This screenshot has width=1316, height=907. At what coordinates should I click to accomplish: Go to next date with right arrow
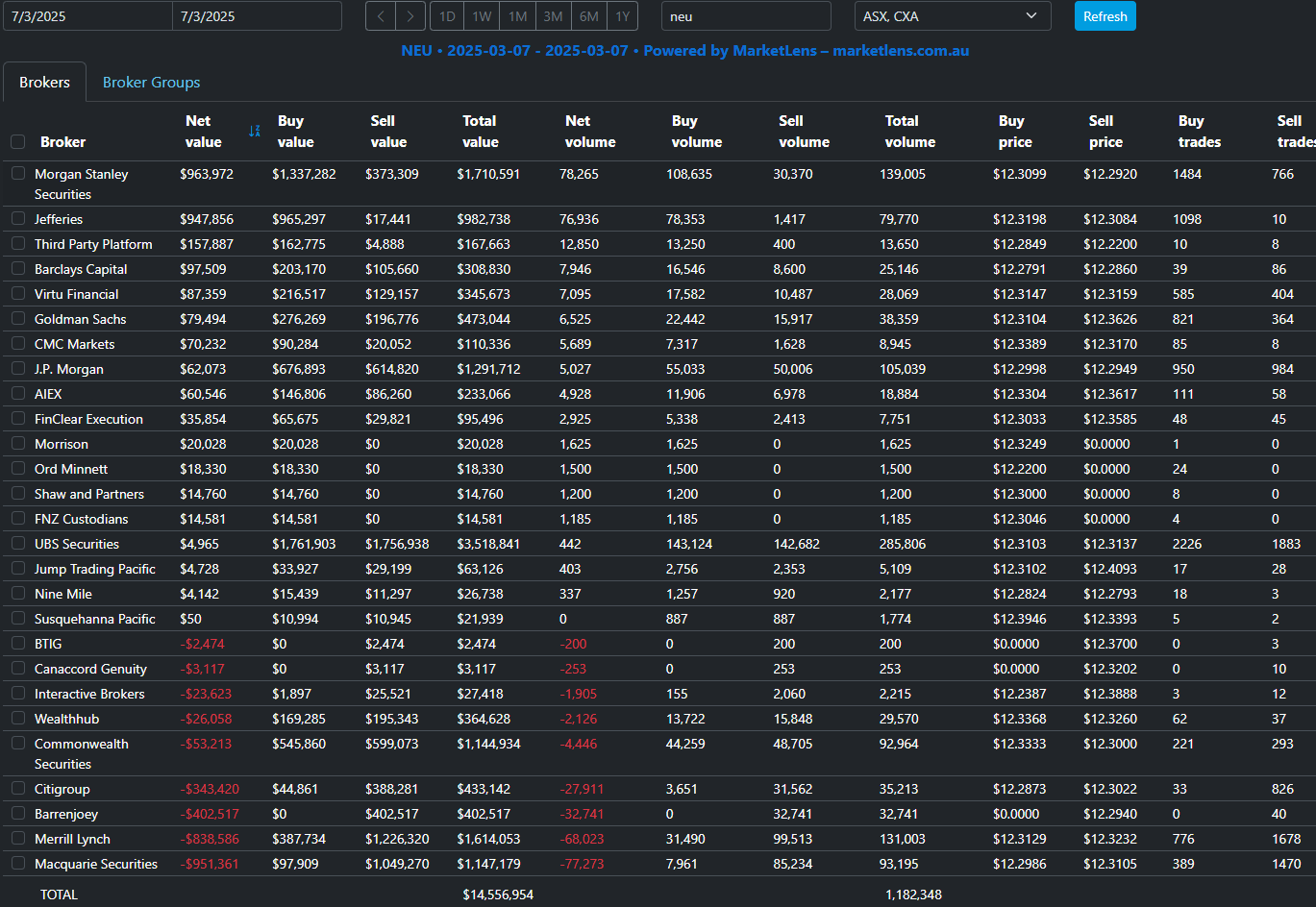(x=410, y=16)
